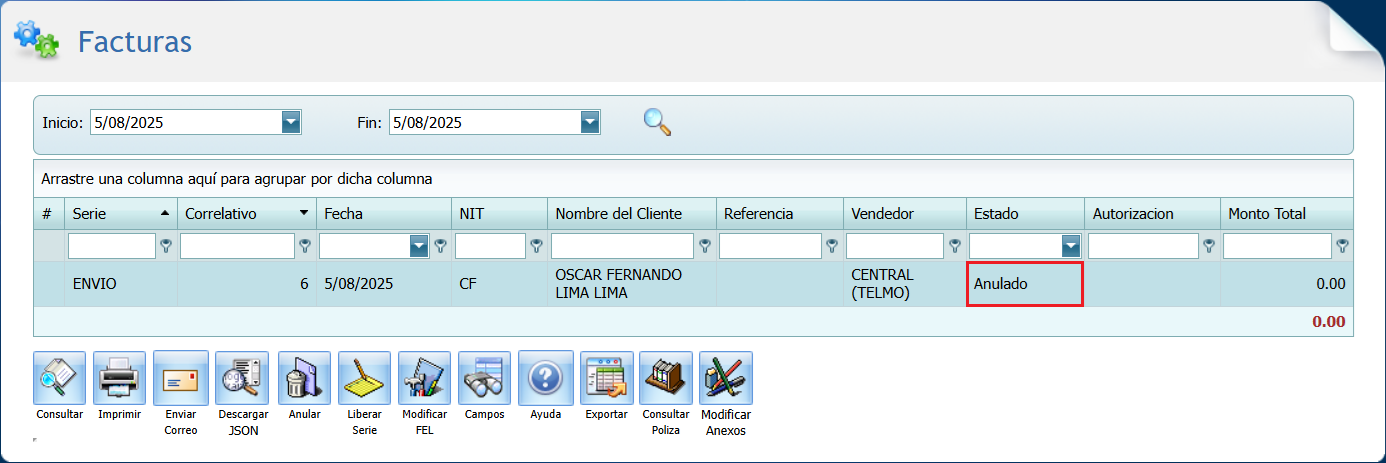Click the Vendedor column filter funnel icon
The image size is (1386, 463).
click(x=955, y=246)
